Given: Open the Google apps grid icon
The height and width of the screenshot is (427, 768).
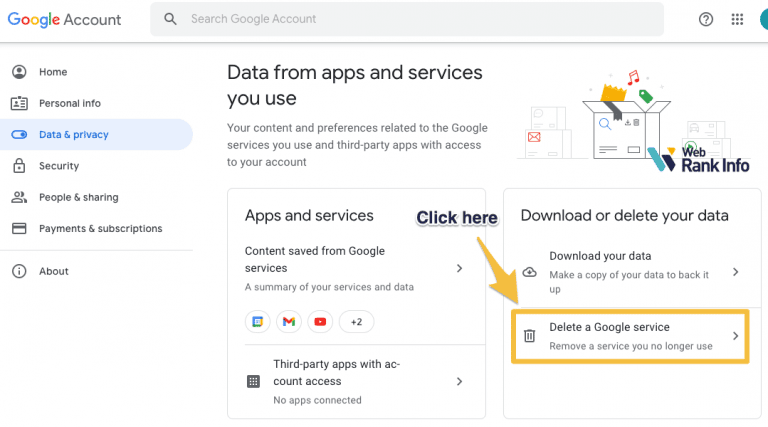Looking at the screenshot, I should click(x=737, y=19).
